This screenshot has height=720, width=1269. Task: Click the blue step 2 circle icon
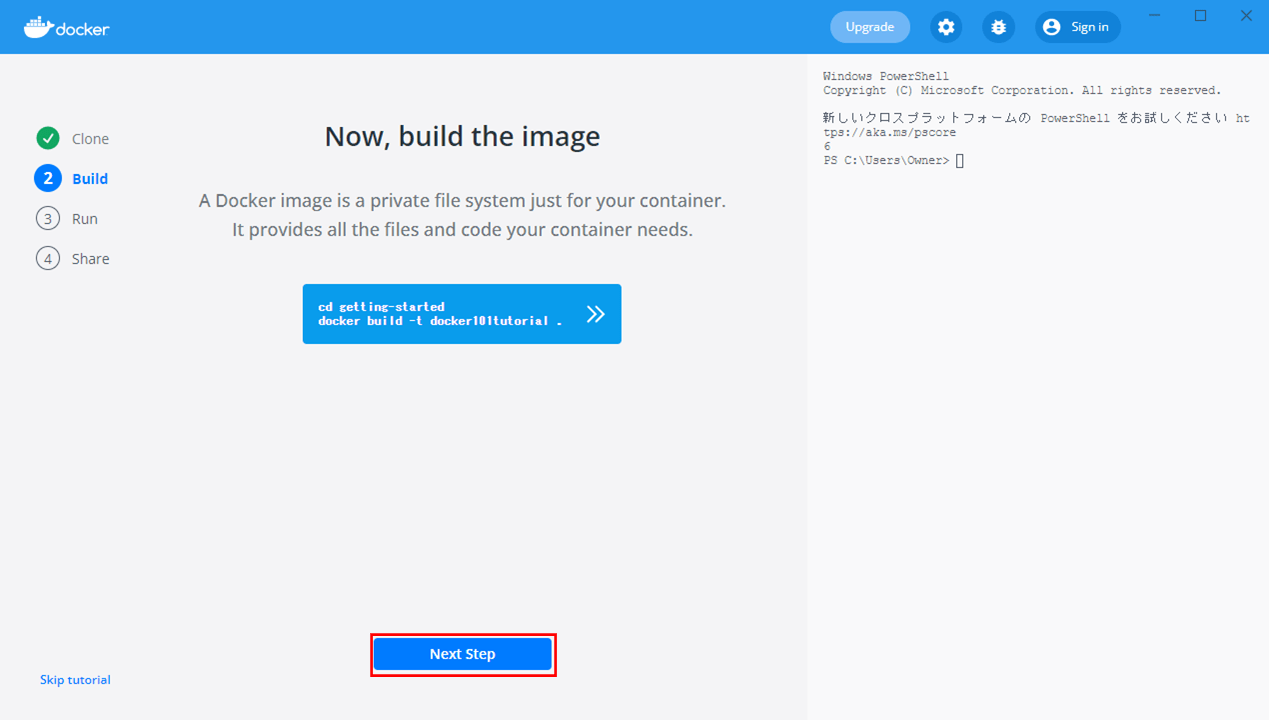click(x=48, y=178)
